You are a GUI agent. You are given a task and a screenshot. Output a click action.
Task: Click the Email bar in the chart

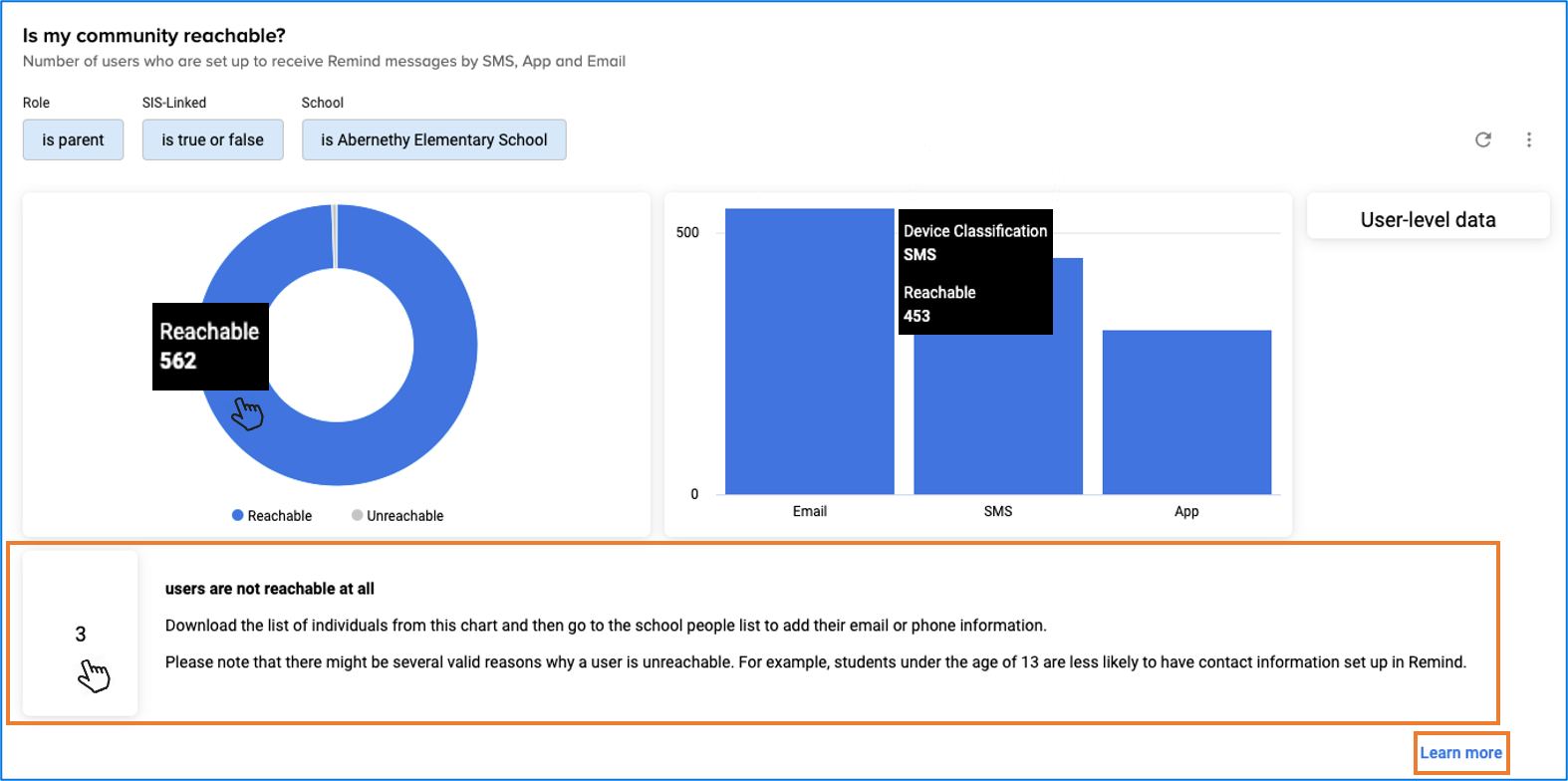[810, 351]
